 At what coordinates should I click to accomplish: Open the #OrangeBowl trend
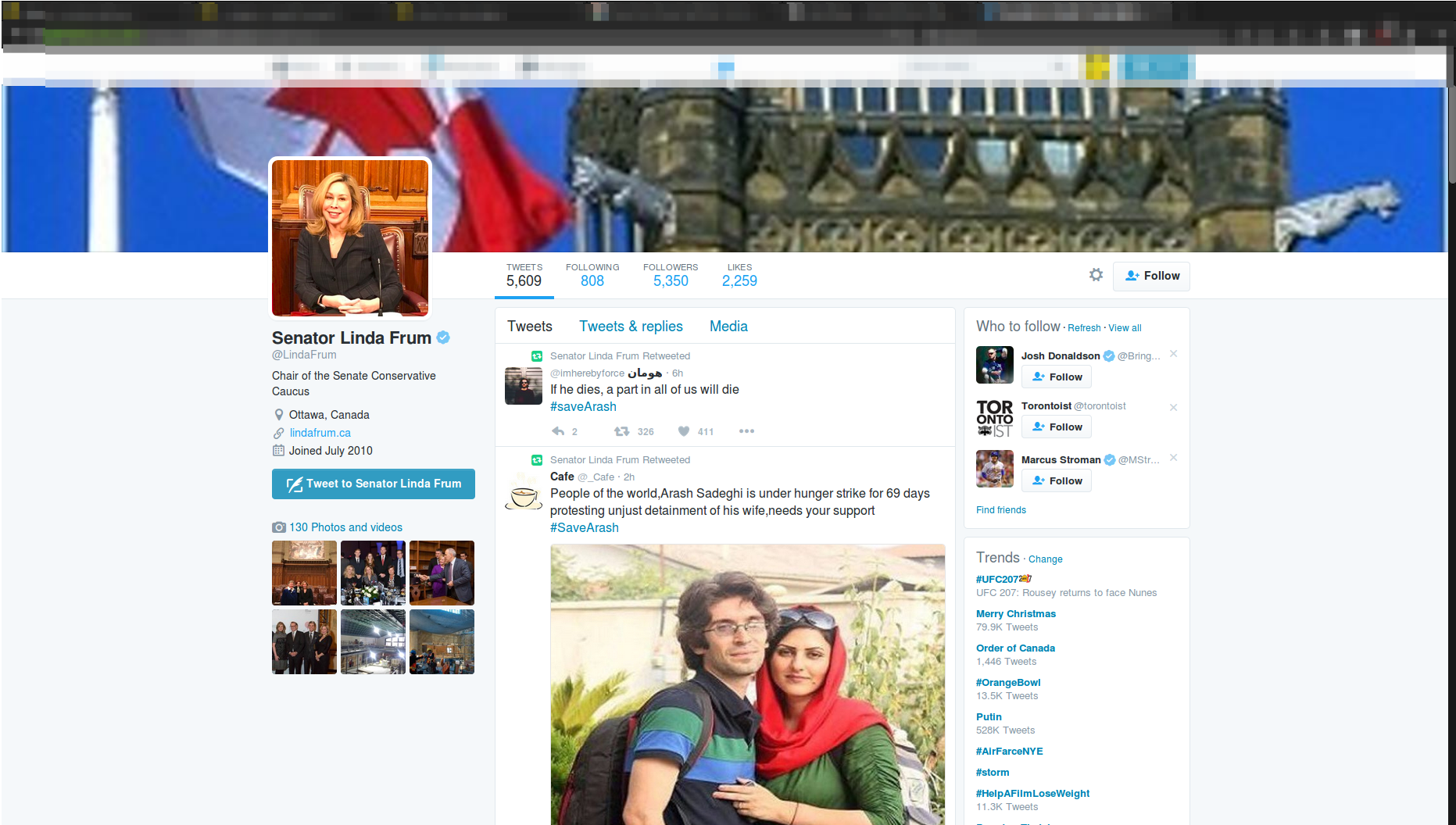click(1008, 683)
